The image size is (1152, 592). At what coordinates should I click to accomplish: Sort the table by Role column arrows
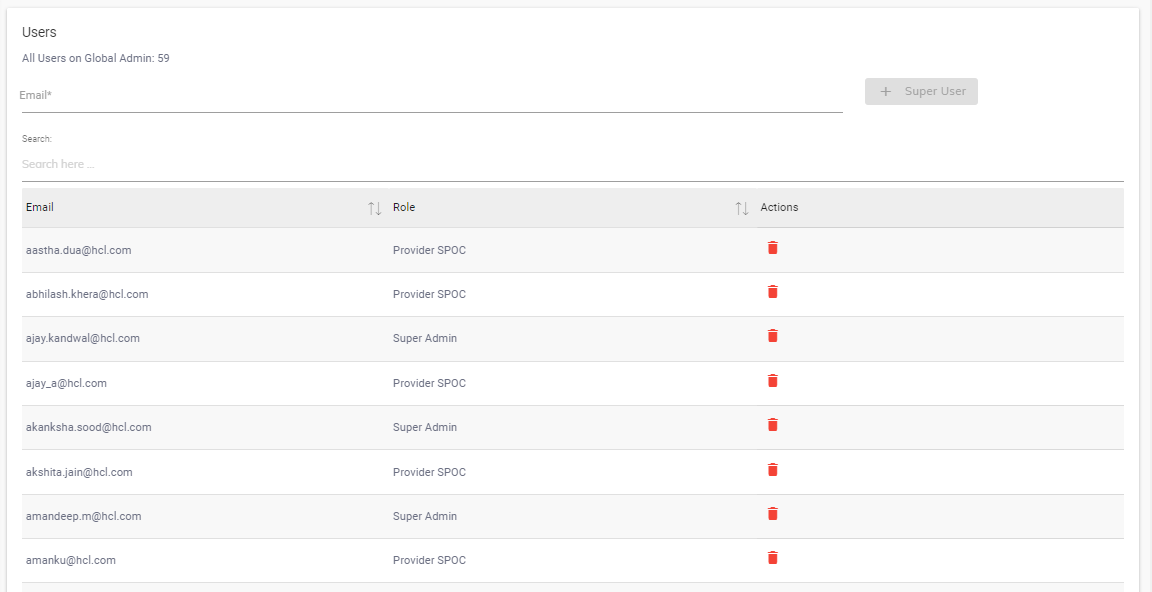coord(742,208)
